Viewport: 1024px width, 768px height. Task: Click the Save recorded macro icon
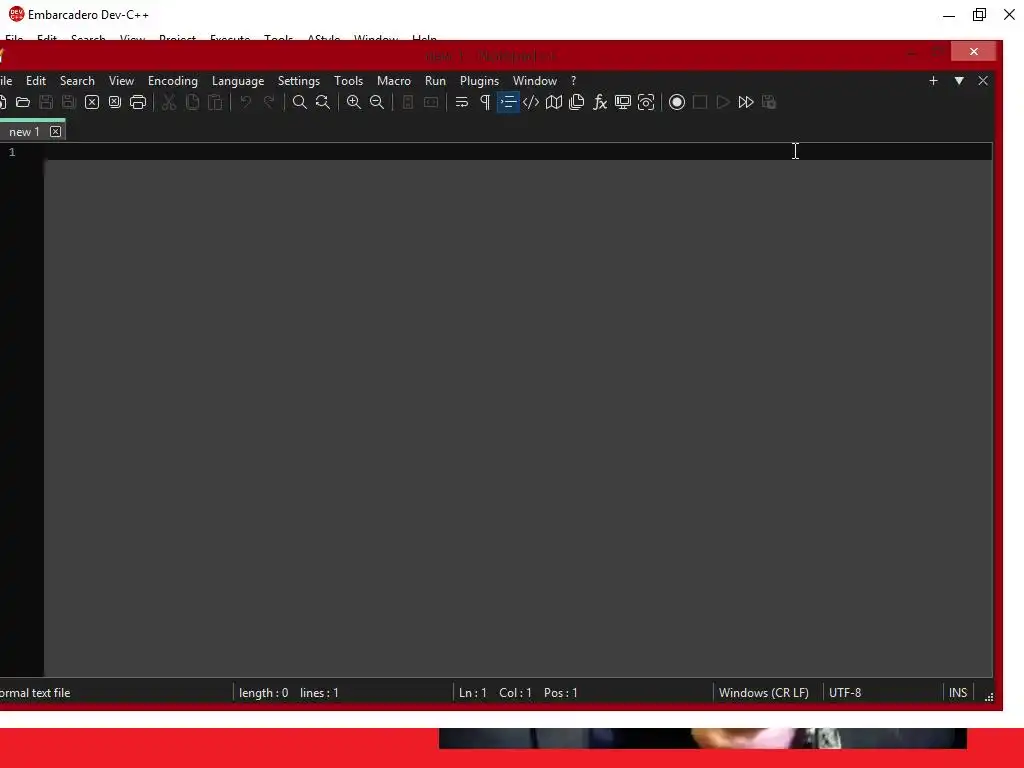769,102
